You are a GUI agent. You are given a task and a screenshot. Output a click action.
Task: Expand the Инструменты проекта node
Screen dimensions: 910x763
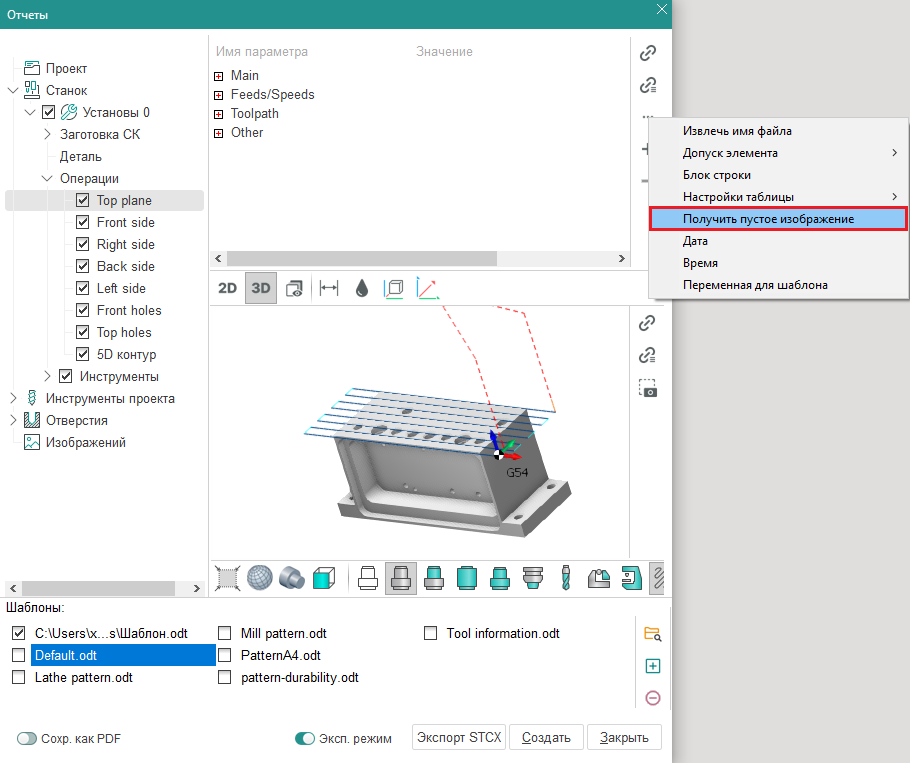(x=13, y=398)
